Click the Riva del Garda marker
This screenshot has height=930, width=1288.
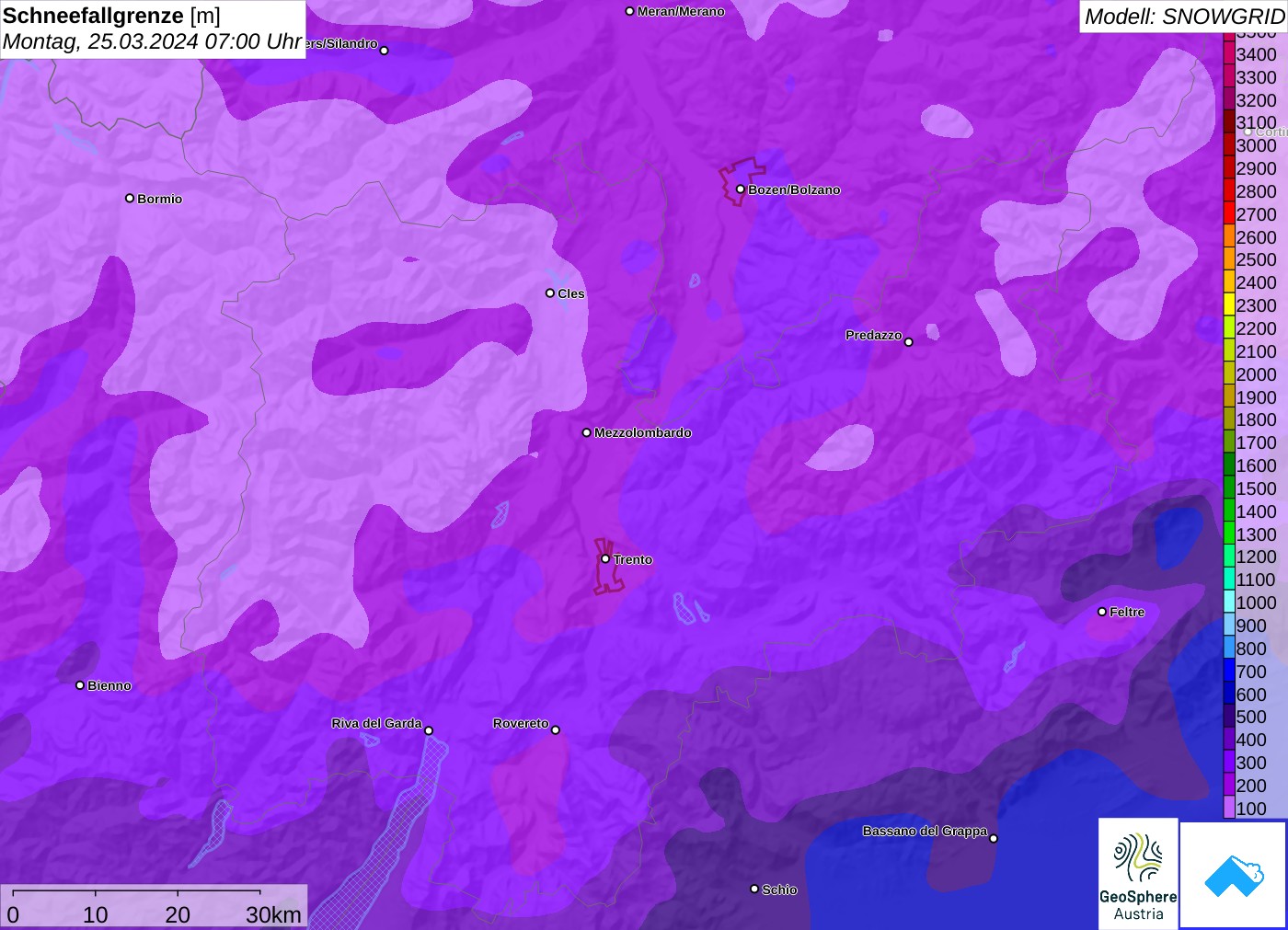tap(429, 730)
